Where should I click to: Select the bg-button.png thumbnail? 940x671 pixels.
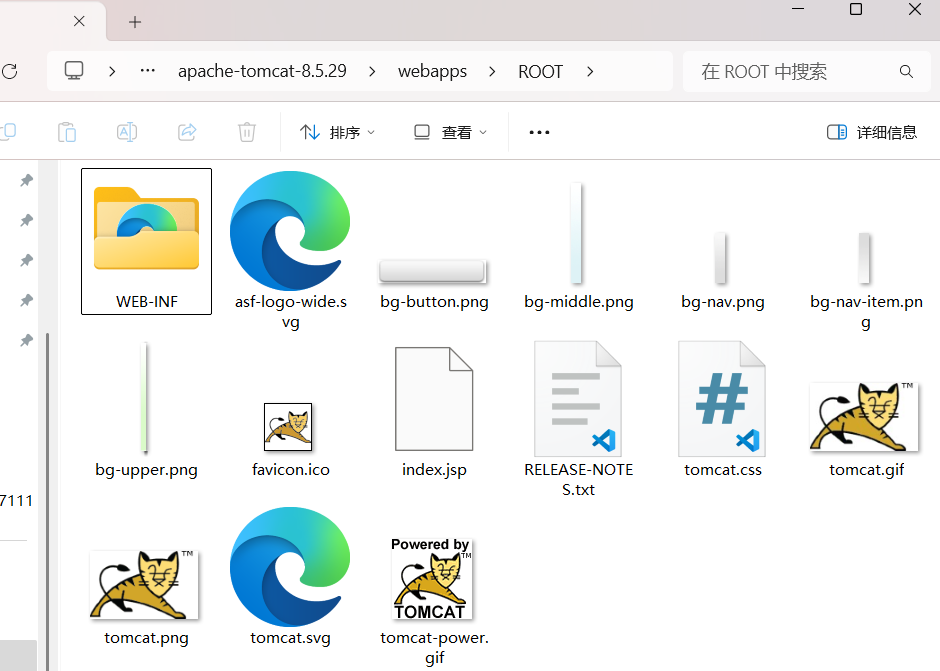pos(433,271)
